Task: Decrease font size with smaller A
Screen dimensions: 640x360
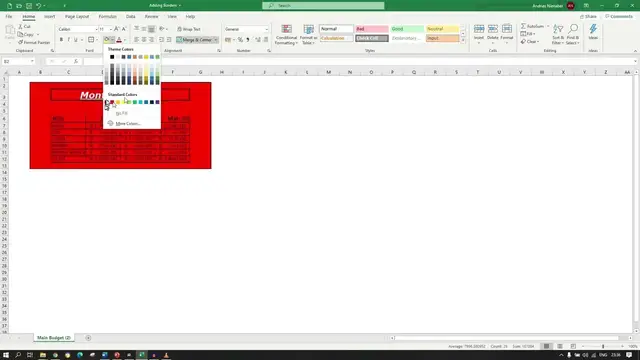Action: 124,29
